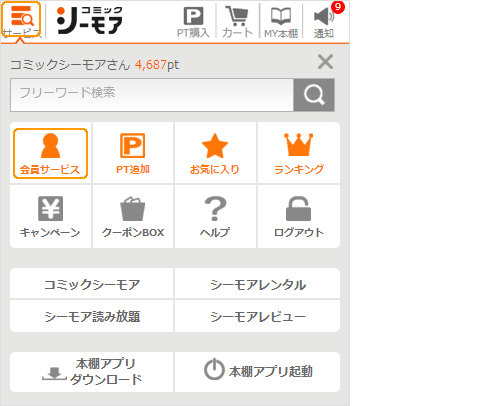Click the ログアウト lock tile
The image size is (480, 406).
coord(299,216)
